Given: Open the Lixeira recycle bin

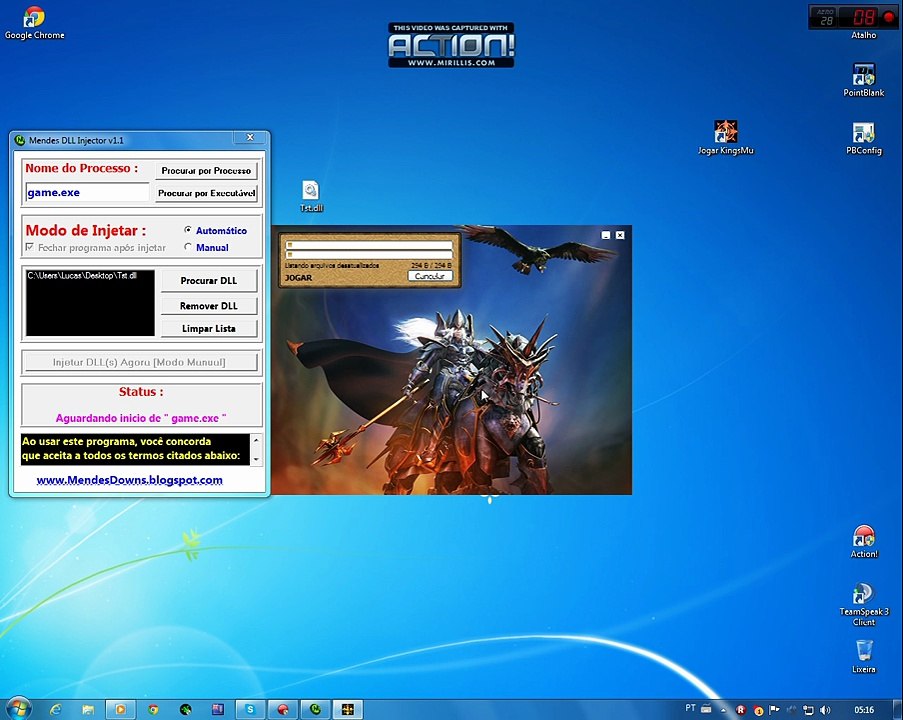Looking at the screenshot, I should pyautogui.click(x=864, y=657).
